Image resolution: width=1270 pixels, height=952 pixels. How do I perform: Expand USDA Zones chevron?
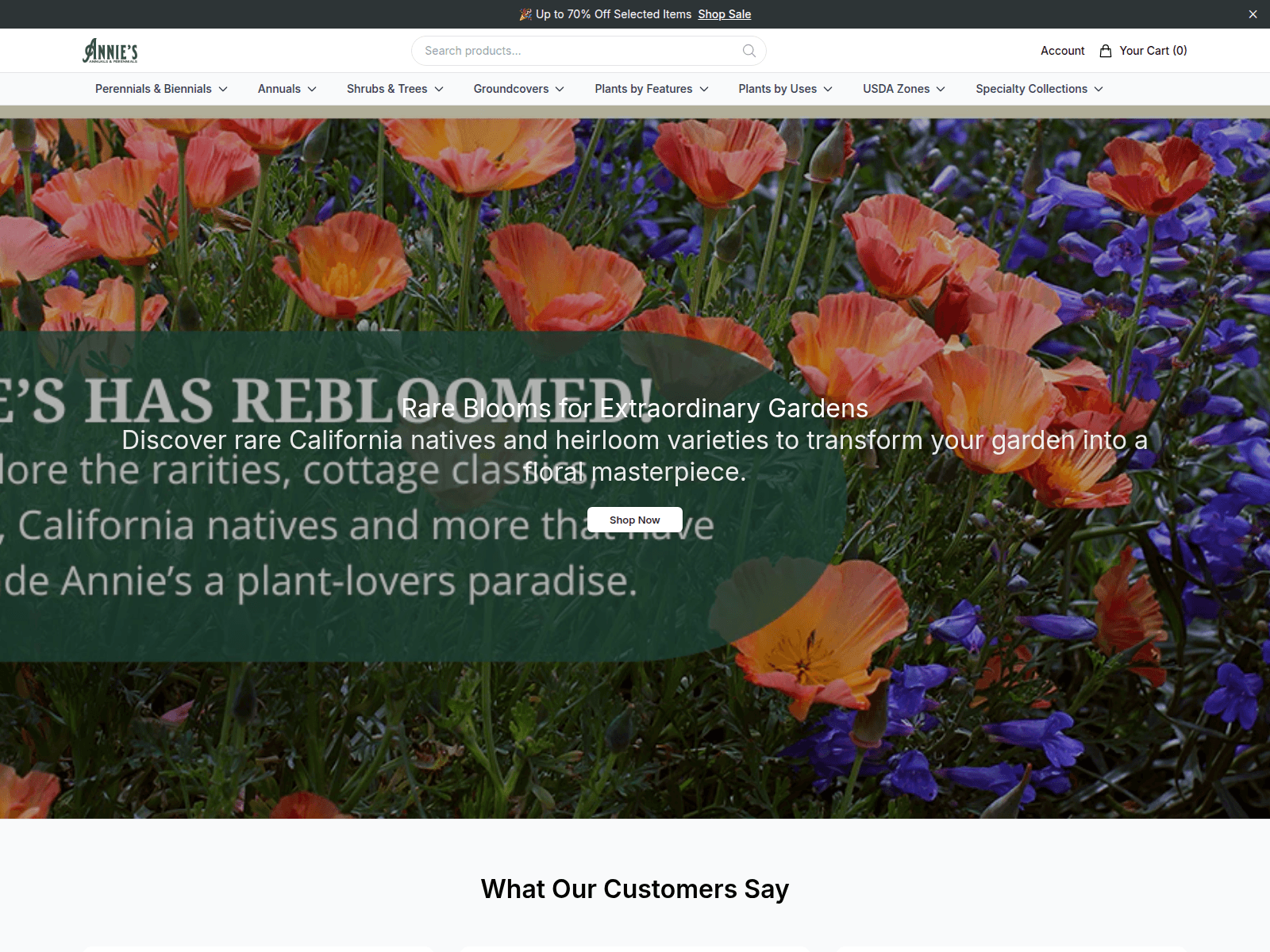(x=941, y=89)
